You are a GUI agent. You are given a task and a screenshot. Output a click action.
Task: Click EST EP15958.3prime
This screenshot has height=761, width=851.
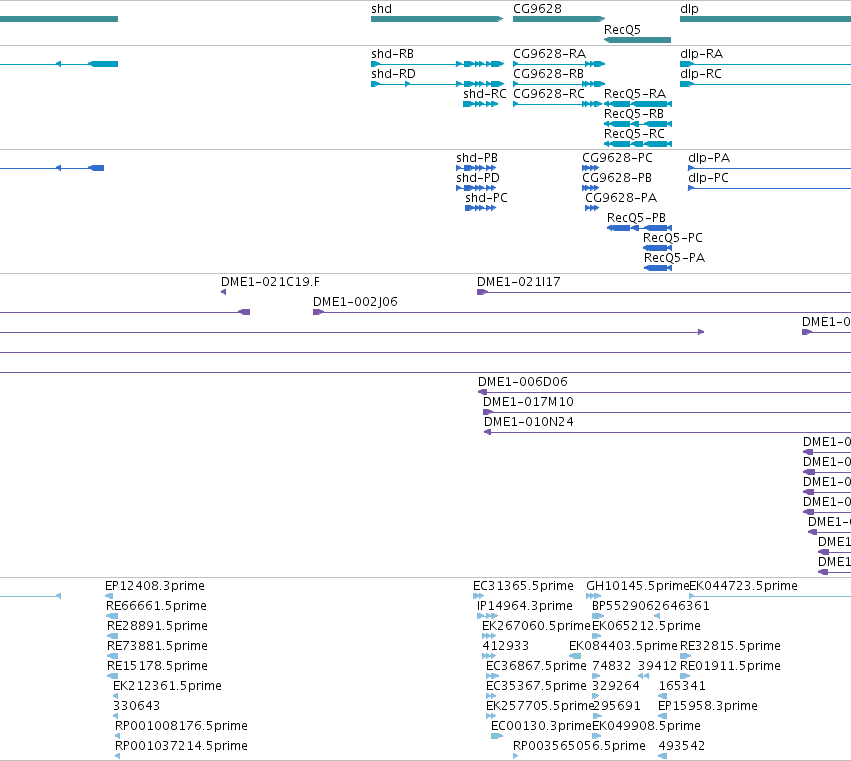point(662,716)
